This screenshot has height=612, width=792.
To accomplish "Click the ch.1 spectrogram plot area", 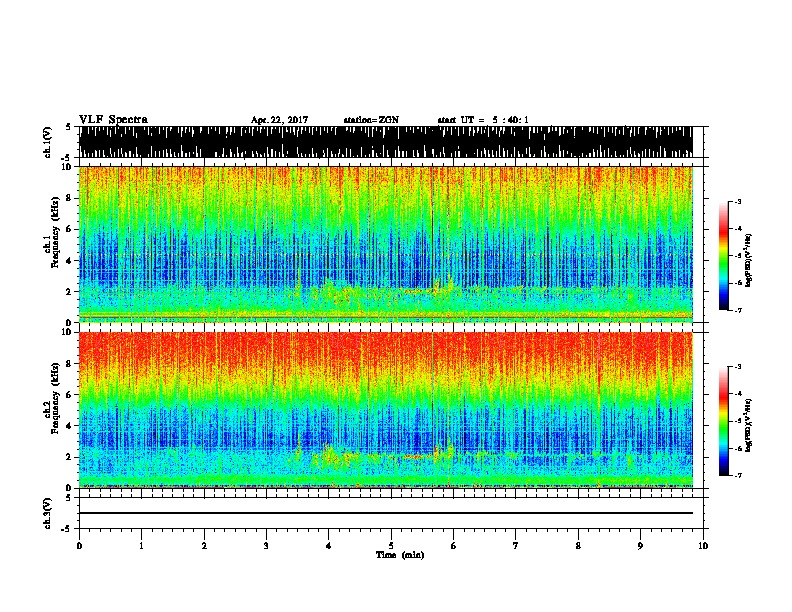I will (386, 244).
